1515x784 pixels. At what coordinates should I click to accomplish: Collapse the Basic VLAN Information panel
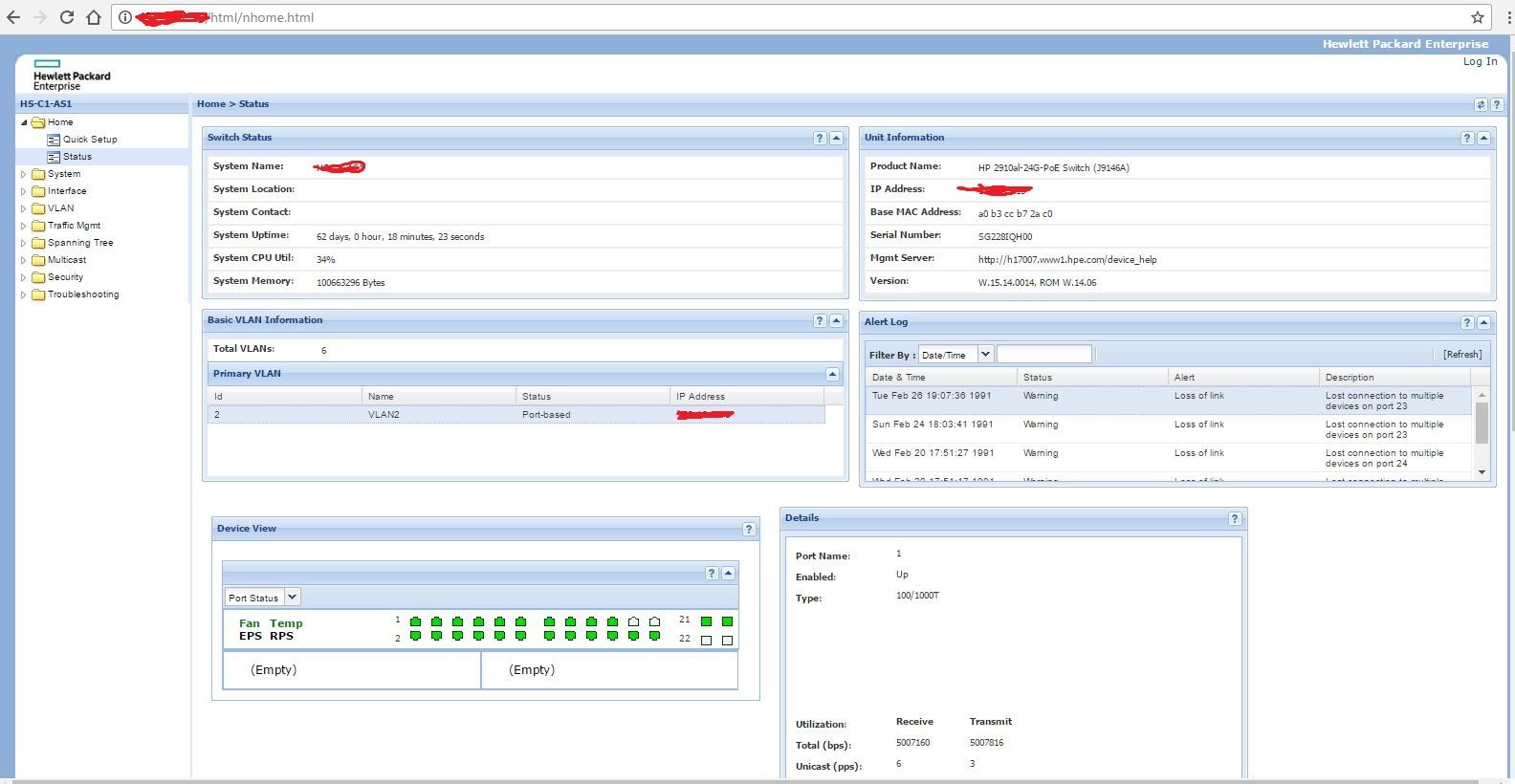pos(836,320)
